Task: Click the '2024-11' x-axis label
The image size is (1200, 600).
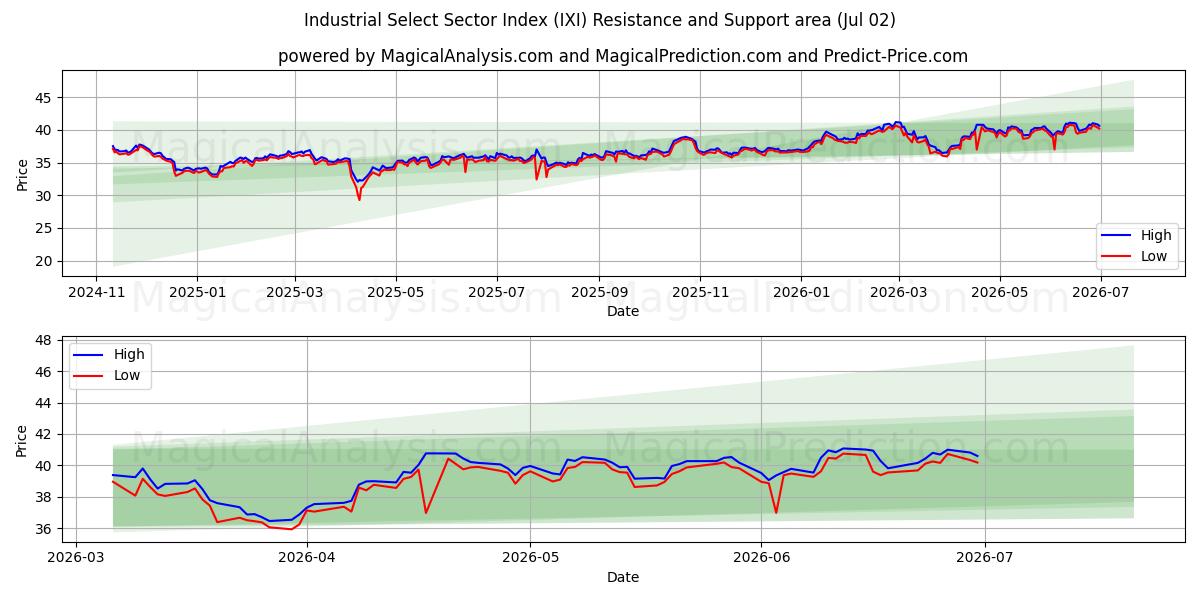Action: point(96,292)
